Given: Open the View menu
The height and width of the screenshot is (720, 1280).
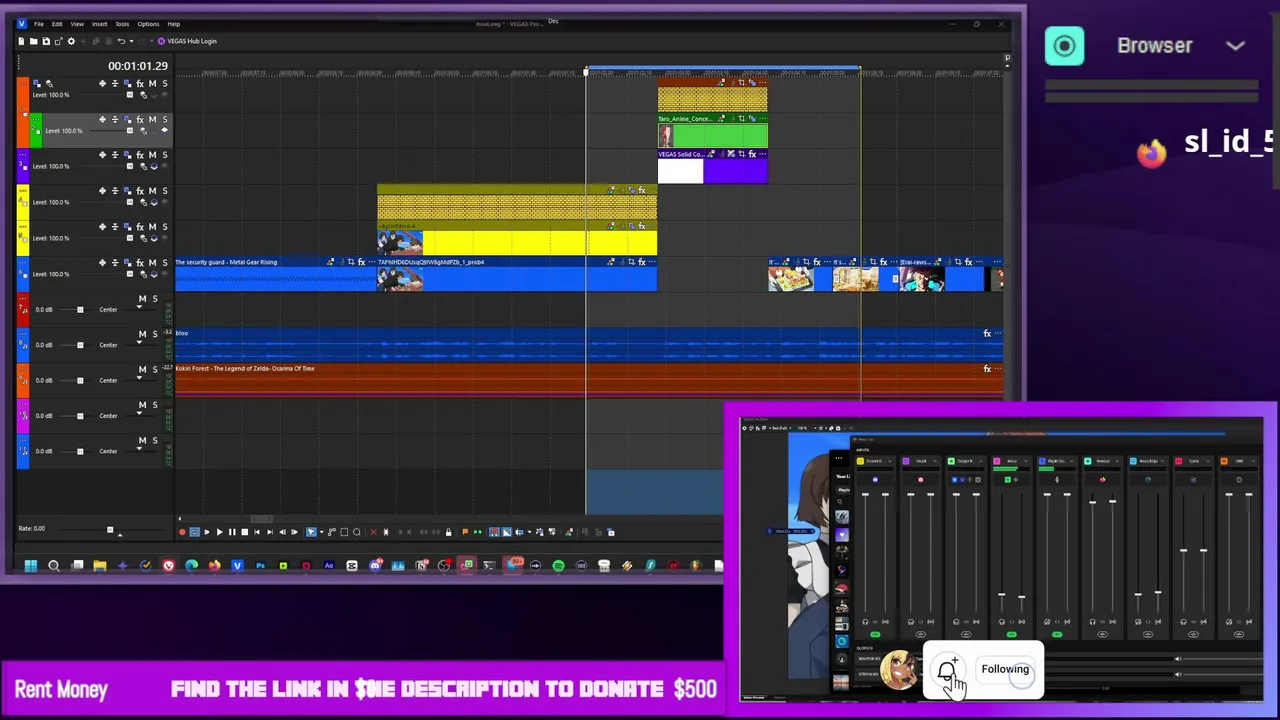Looking at the screenshot, I should click(77, 24).
